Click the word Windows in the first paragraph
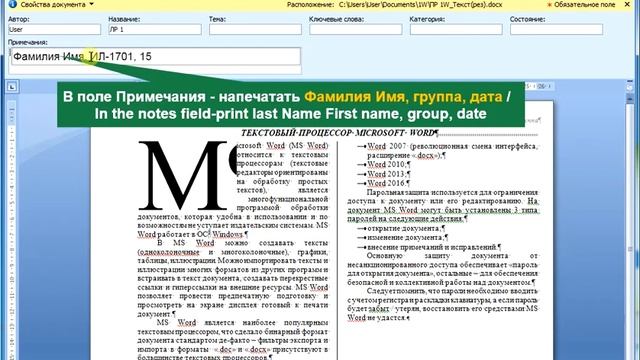The image size is (640, 360). point(228,234)
